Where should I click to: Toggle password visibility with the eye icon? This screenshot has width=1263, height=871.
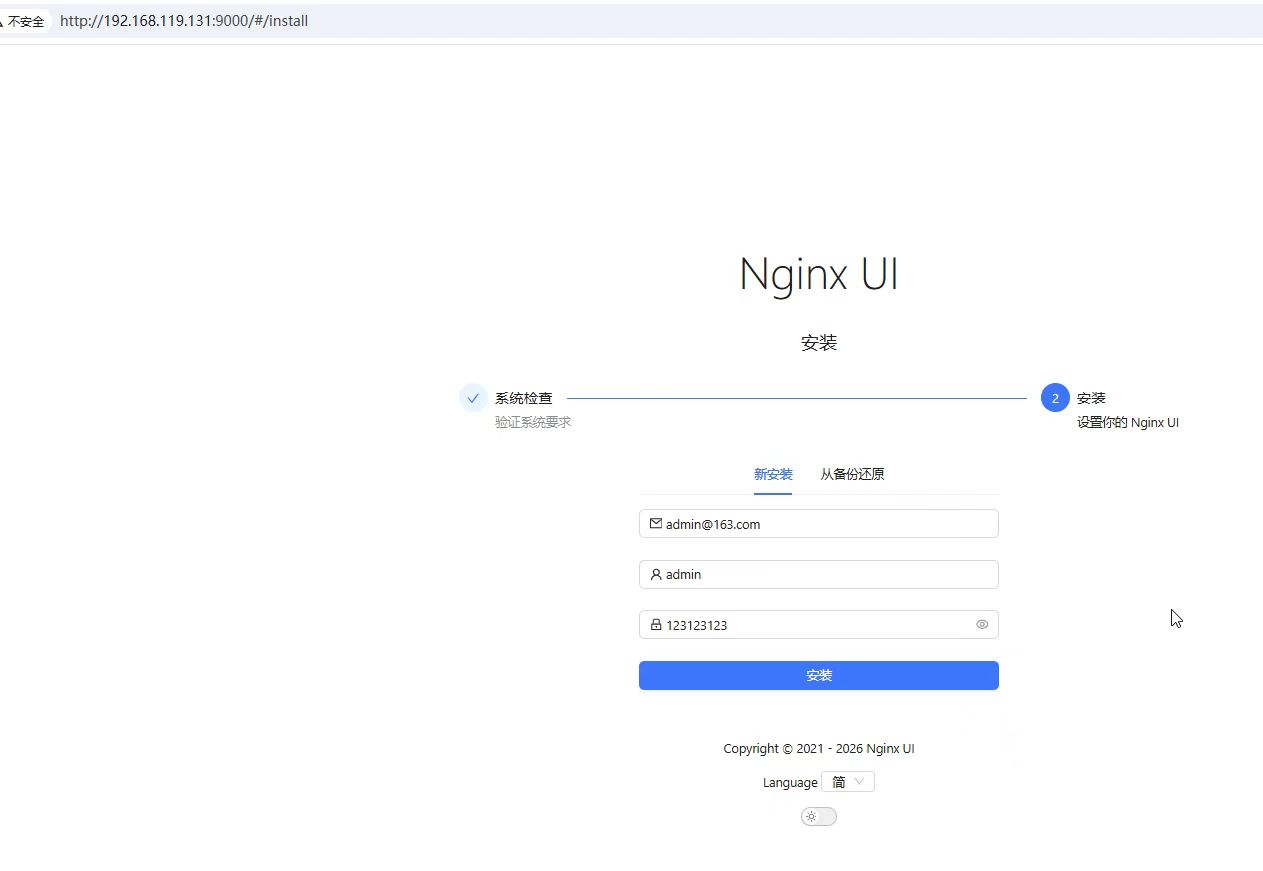point(981,624)
